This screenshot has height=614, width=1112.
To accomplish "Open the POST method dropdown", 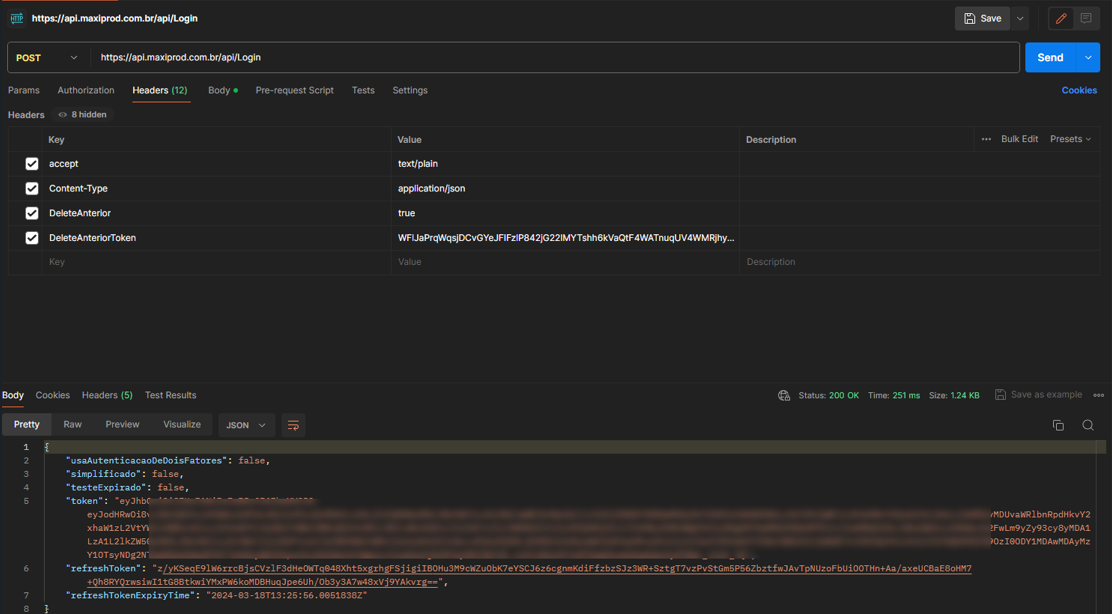I will (x=47, y=58).
